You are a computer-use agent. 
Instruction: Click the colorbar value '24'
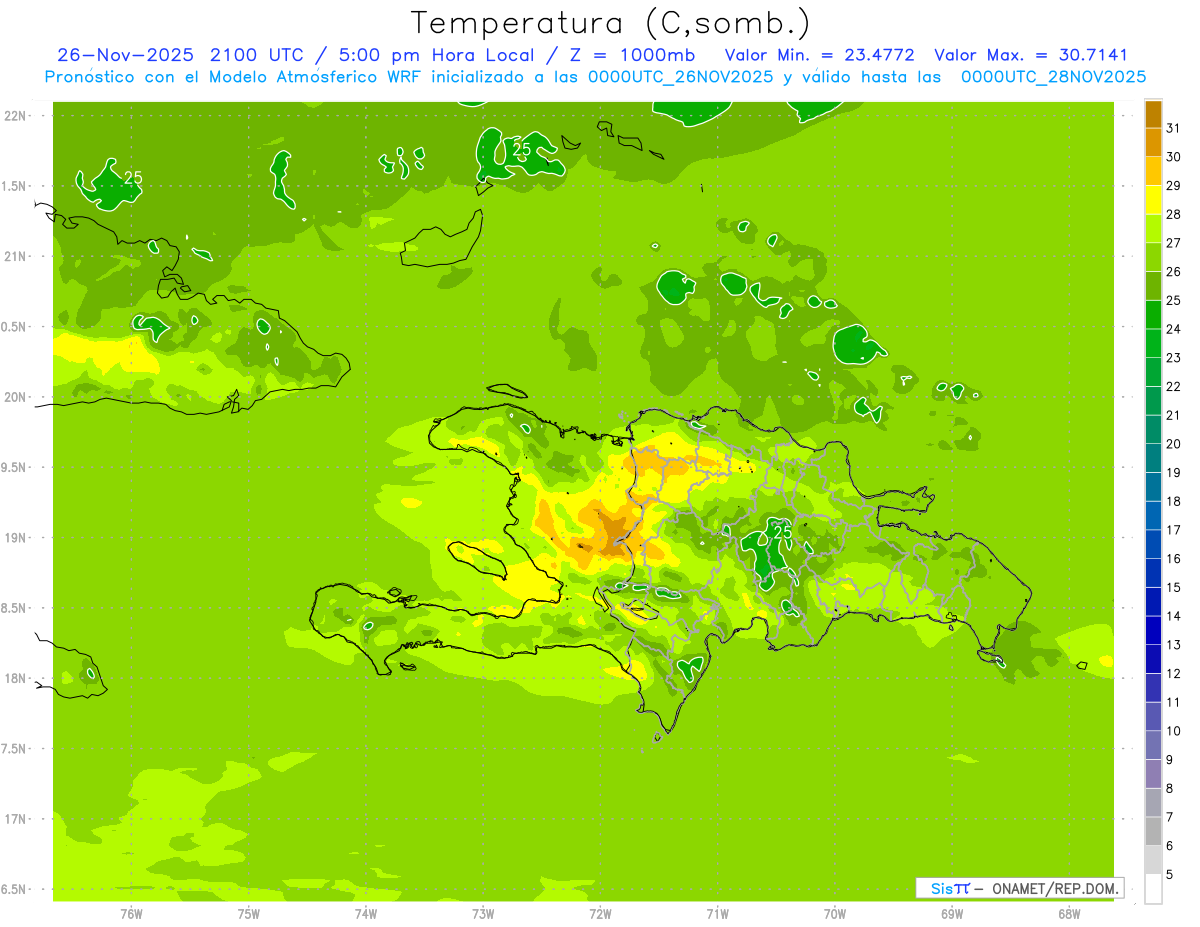click(1173, 329)
